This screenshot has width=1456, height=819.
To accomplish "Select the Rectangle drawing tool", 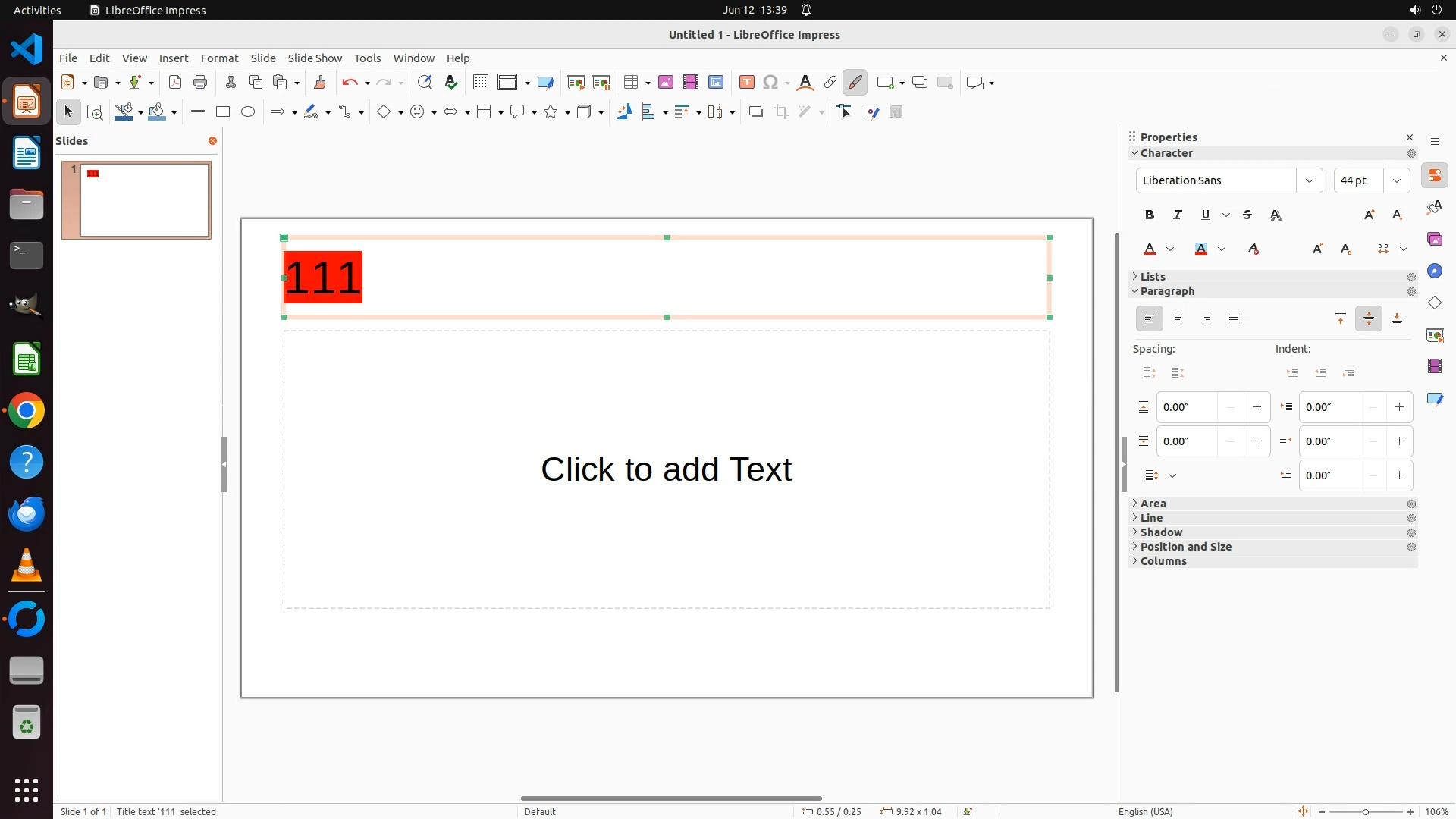I will click(223, 111).
